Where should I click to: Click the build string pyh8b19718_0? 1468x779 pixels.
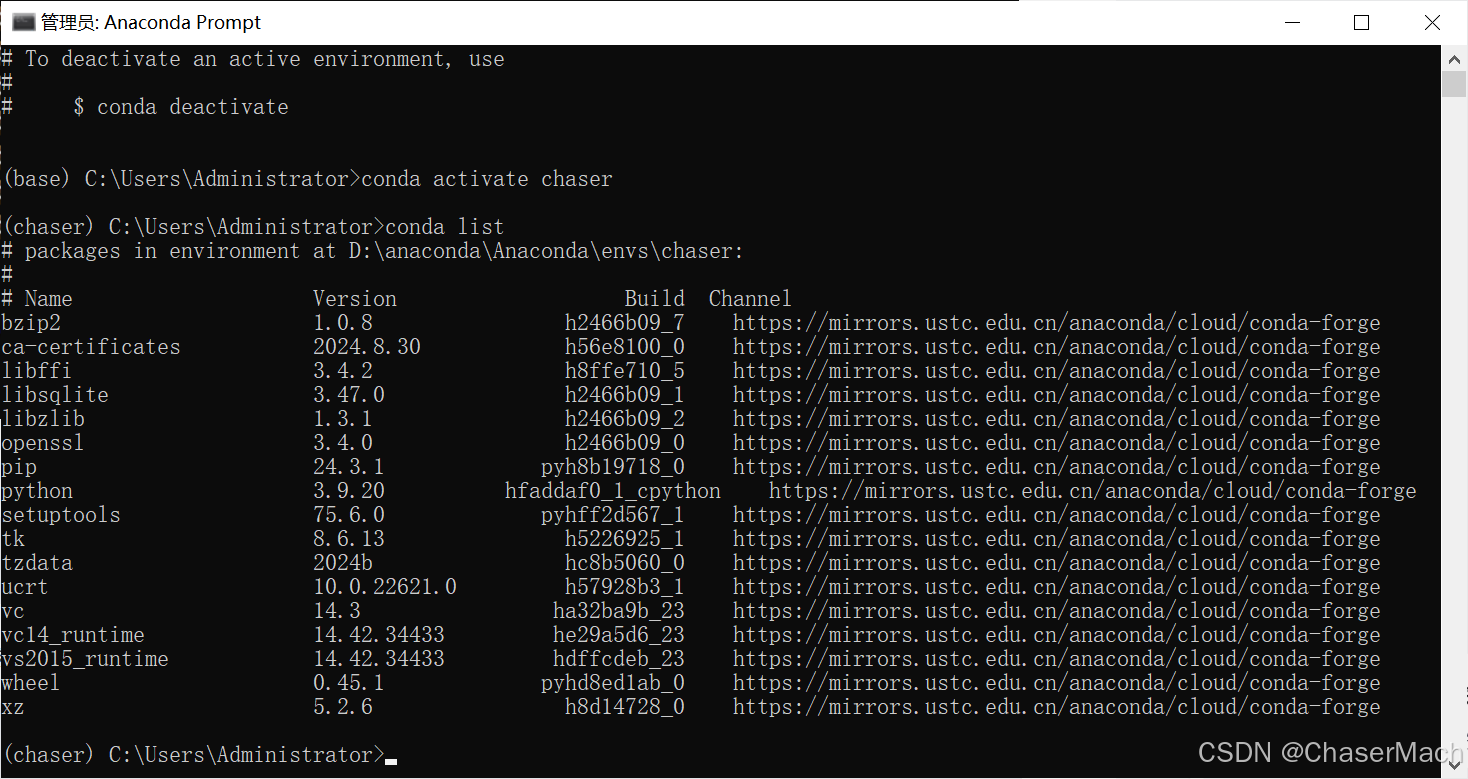(x=613, y=467)
